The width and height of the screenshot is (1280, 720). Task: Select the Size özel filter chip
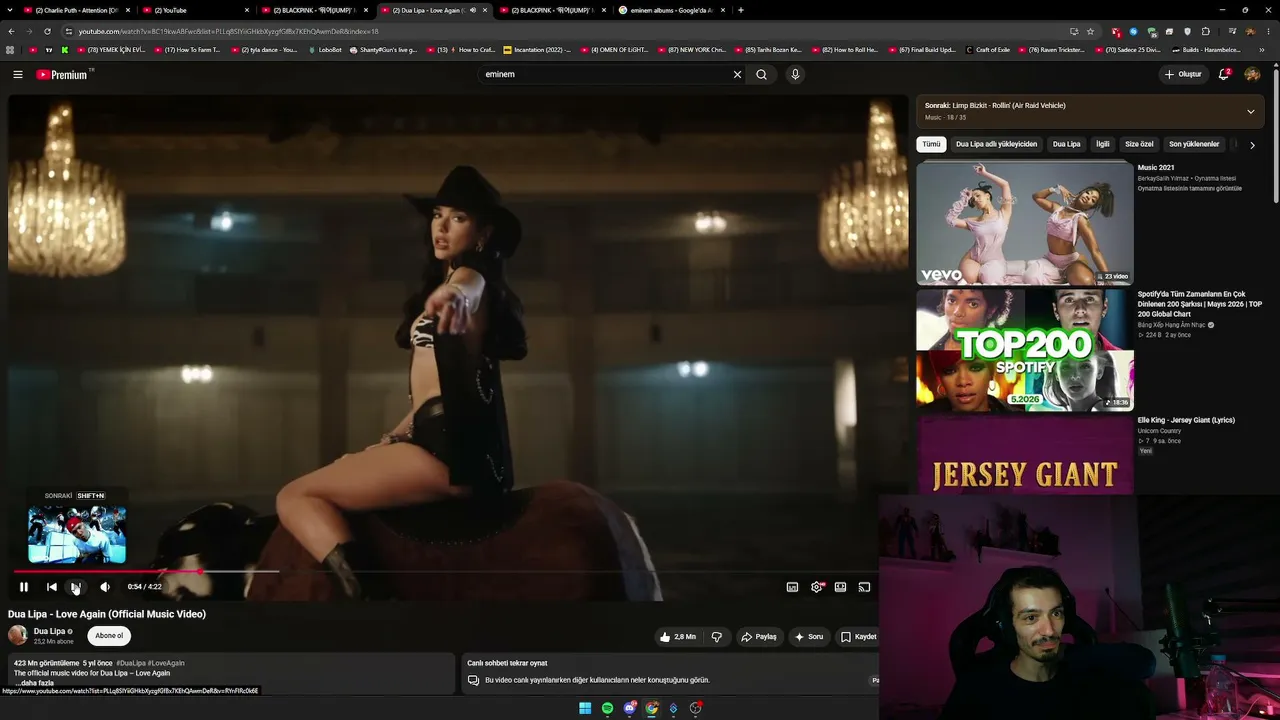click(1139, 144)
